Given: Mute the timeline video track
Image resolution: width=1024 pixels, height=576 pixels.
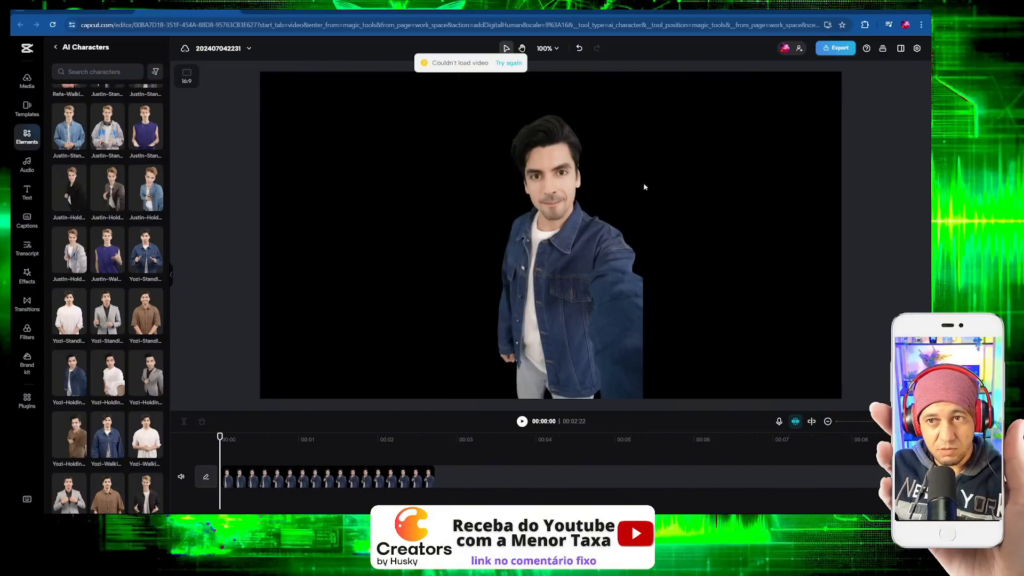Looking at the screenshot, I should [x=181, y=477].
